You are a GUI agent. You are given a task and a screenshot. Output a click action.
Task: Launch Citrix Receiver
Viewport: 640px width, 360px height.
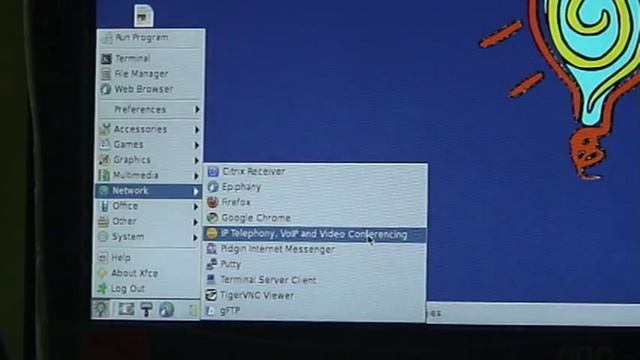click(315, 172)
